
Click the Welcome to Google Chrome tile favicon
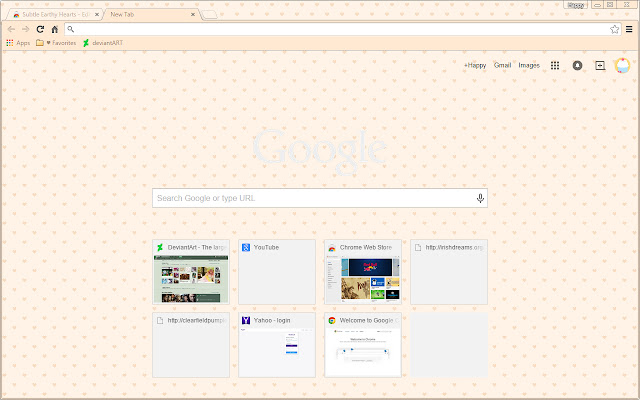pyautogui.click(x=332, y=320)
